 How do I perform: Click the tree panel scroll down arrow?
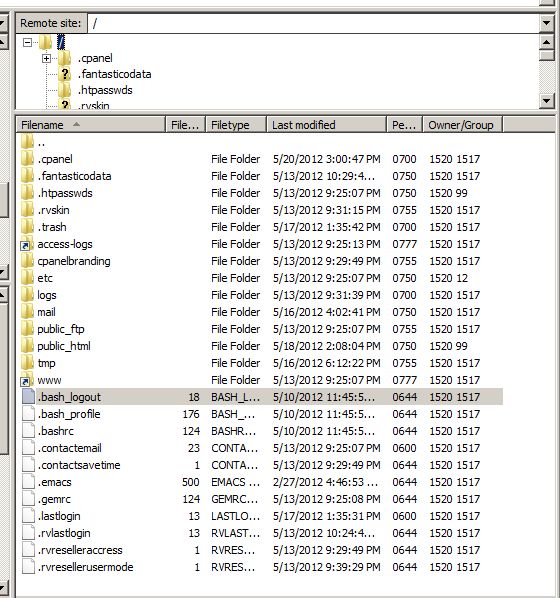(547, 101)
